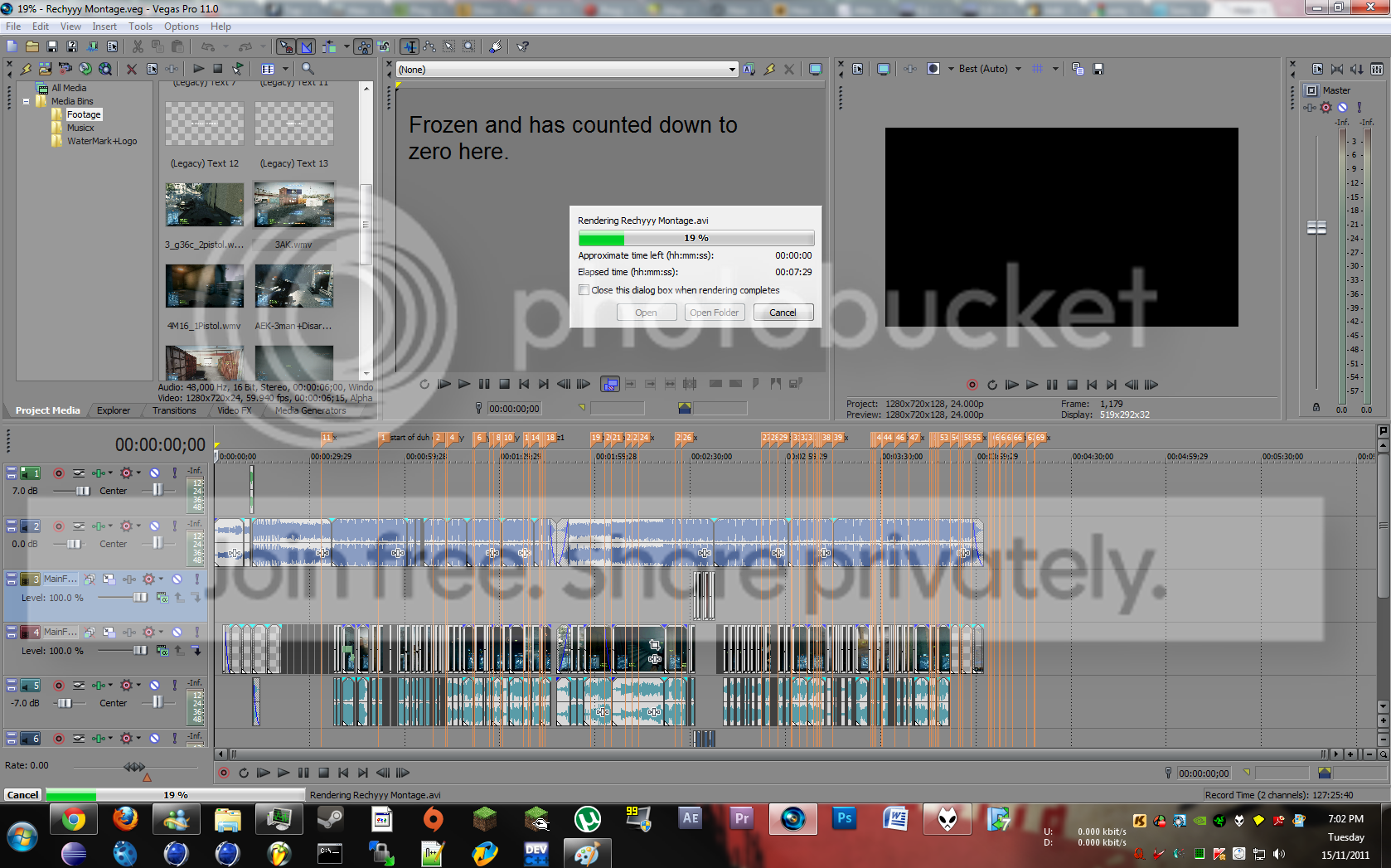Viewport: 1391px width, 868px height.
Task: Collapse the Media Bins tree node
Action: point(27,101)
